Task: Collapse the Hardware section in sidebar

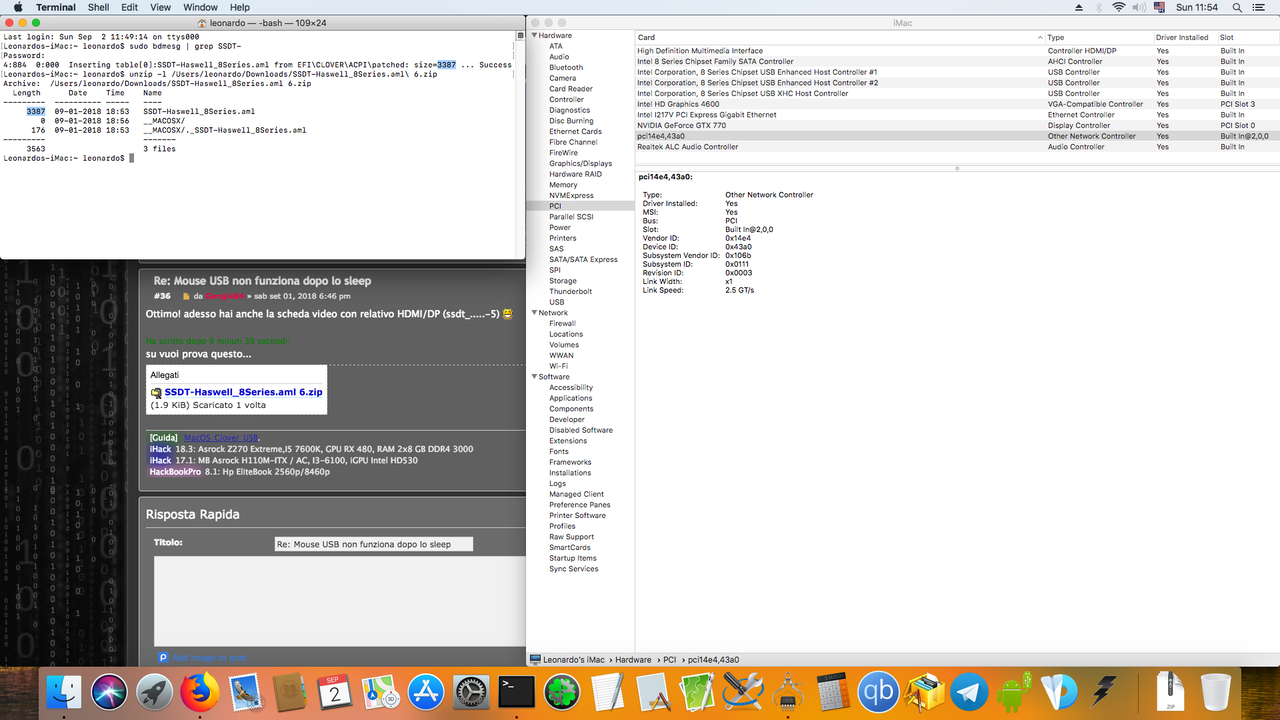Action: (535, 35)
